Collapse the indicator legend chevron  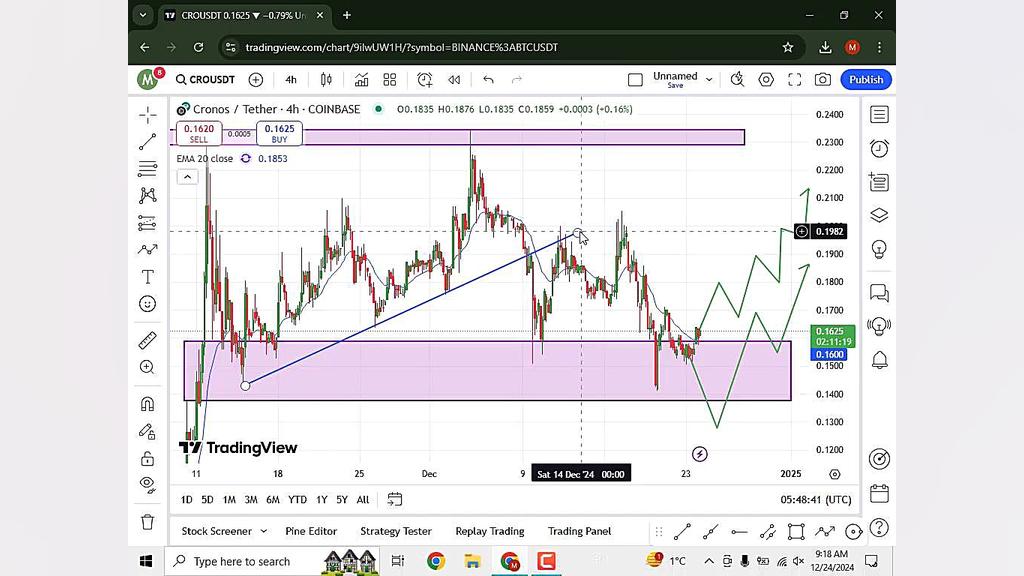(x=187, y=177)
